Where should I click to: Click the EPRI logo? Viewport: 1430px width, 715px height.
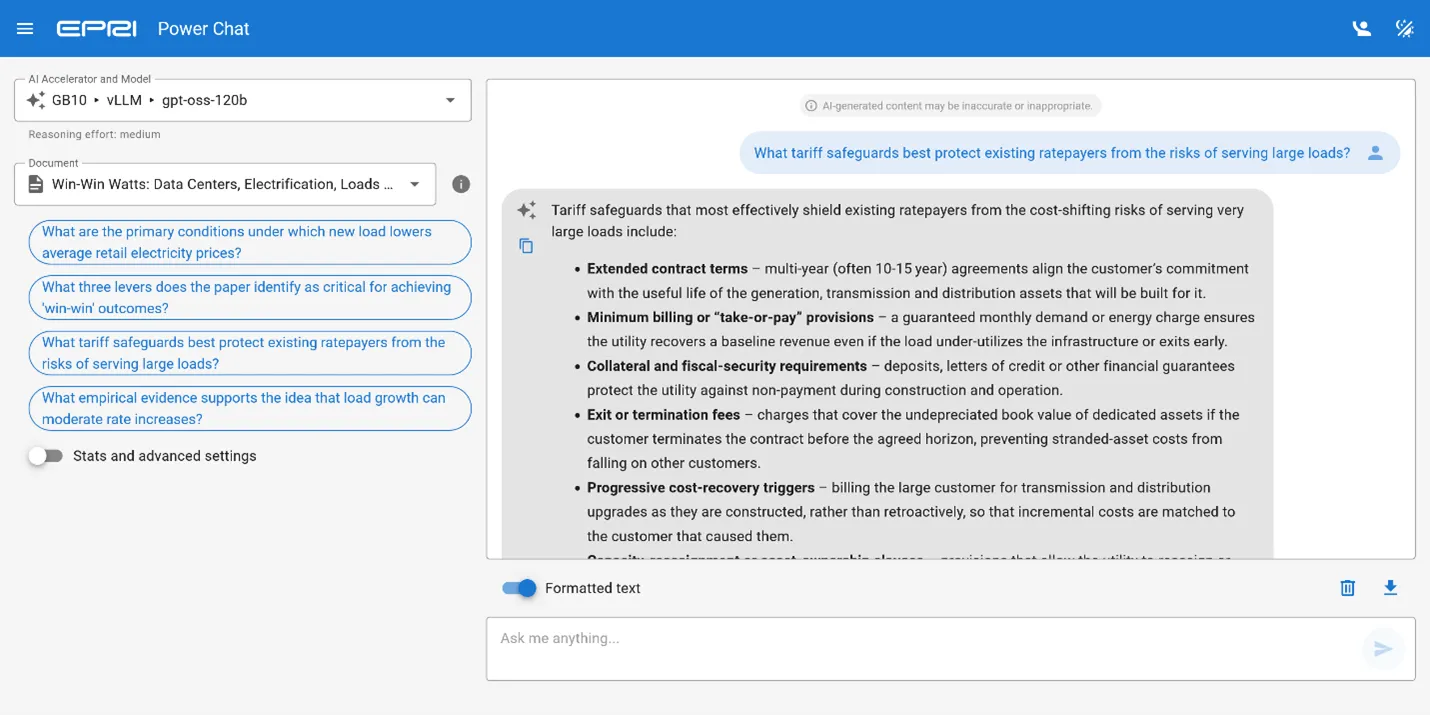(97, 28)
